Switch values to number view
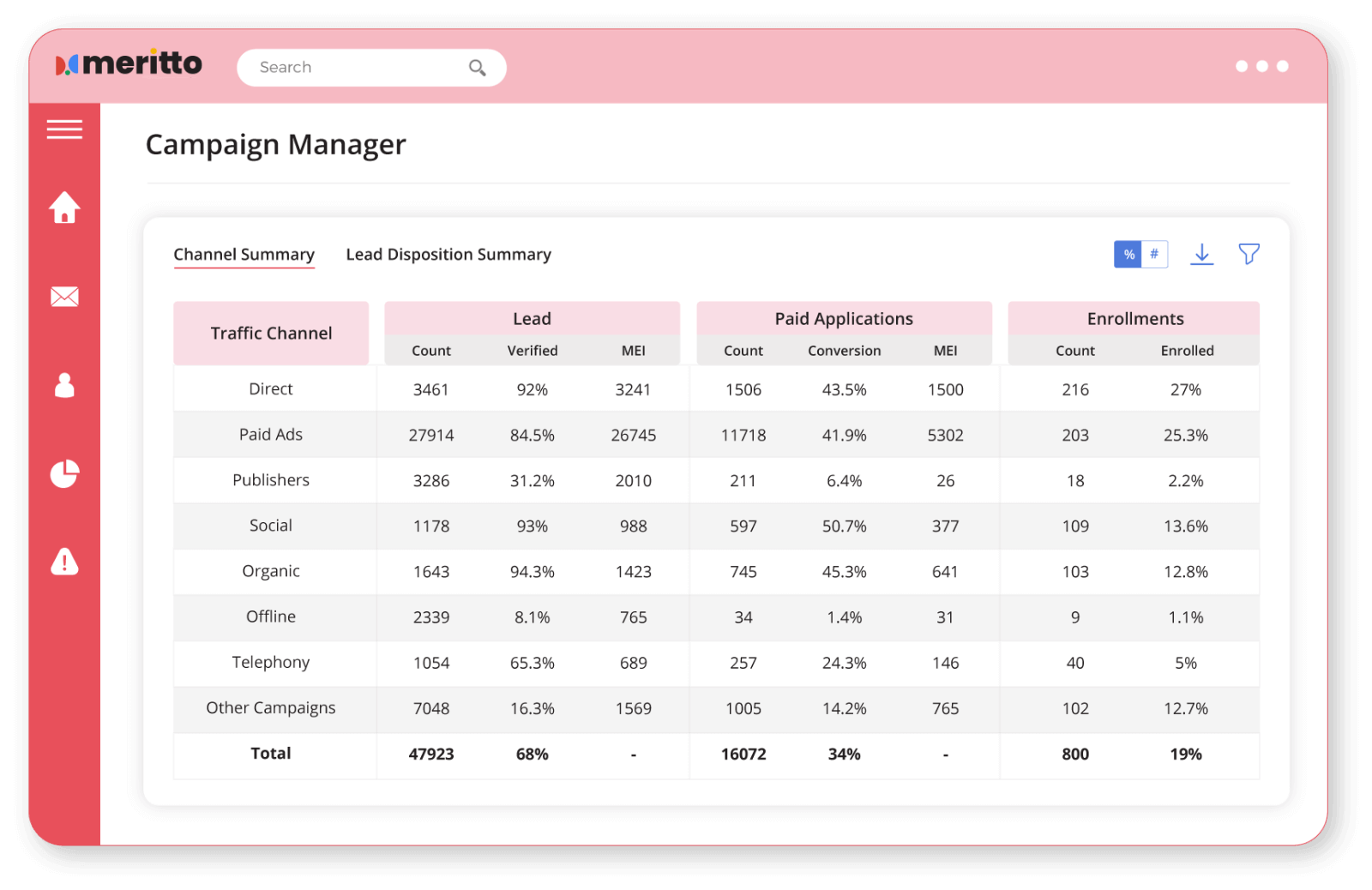The height and width of the screenshot is (890, 1372). (x=1154, y=254)
